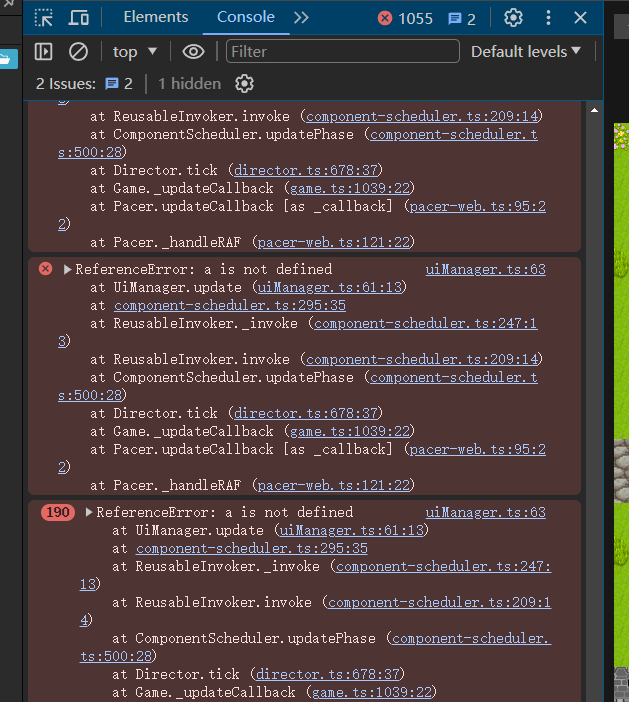Open the Default levels dropdown
This screenshot has width=629, height=702.
click(x=526, y=51)
